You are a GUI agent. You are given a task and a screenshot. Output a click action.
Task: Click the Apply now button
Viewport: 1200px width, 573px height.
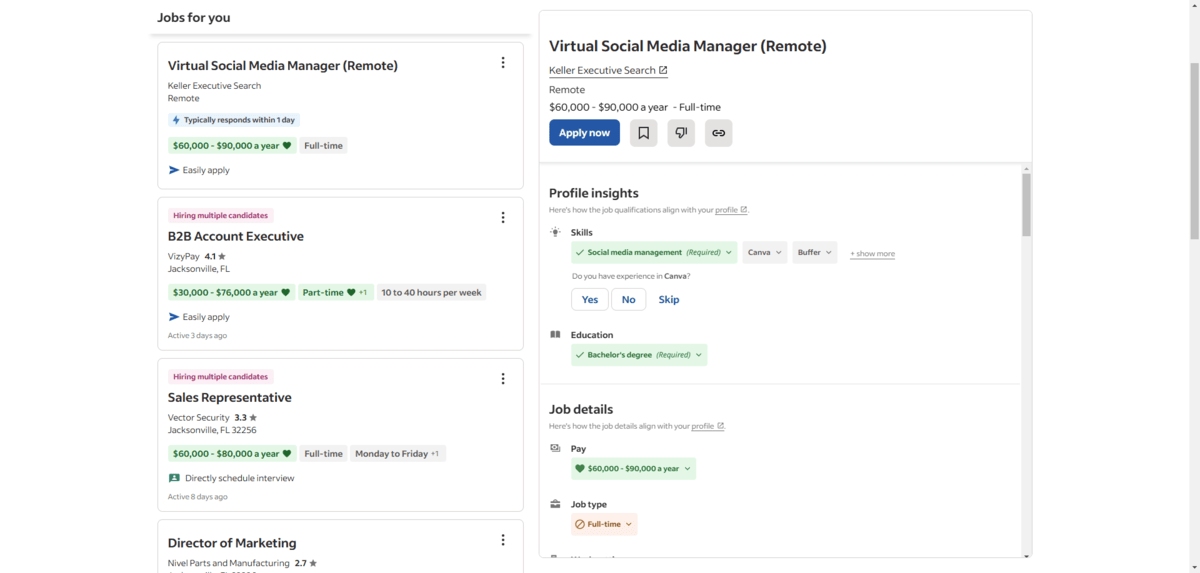(x=584, y=133)
